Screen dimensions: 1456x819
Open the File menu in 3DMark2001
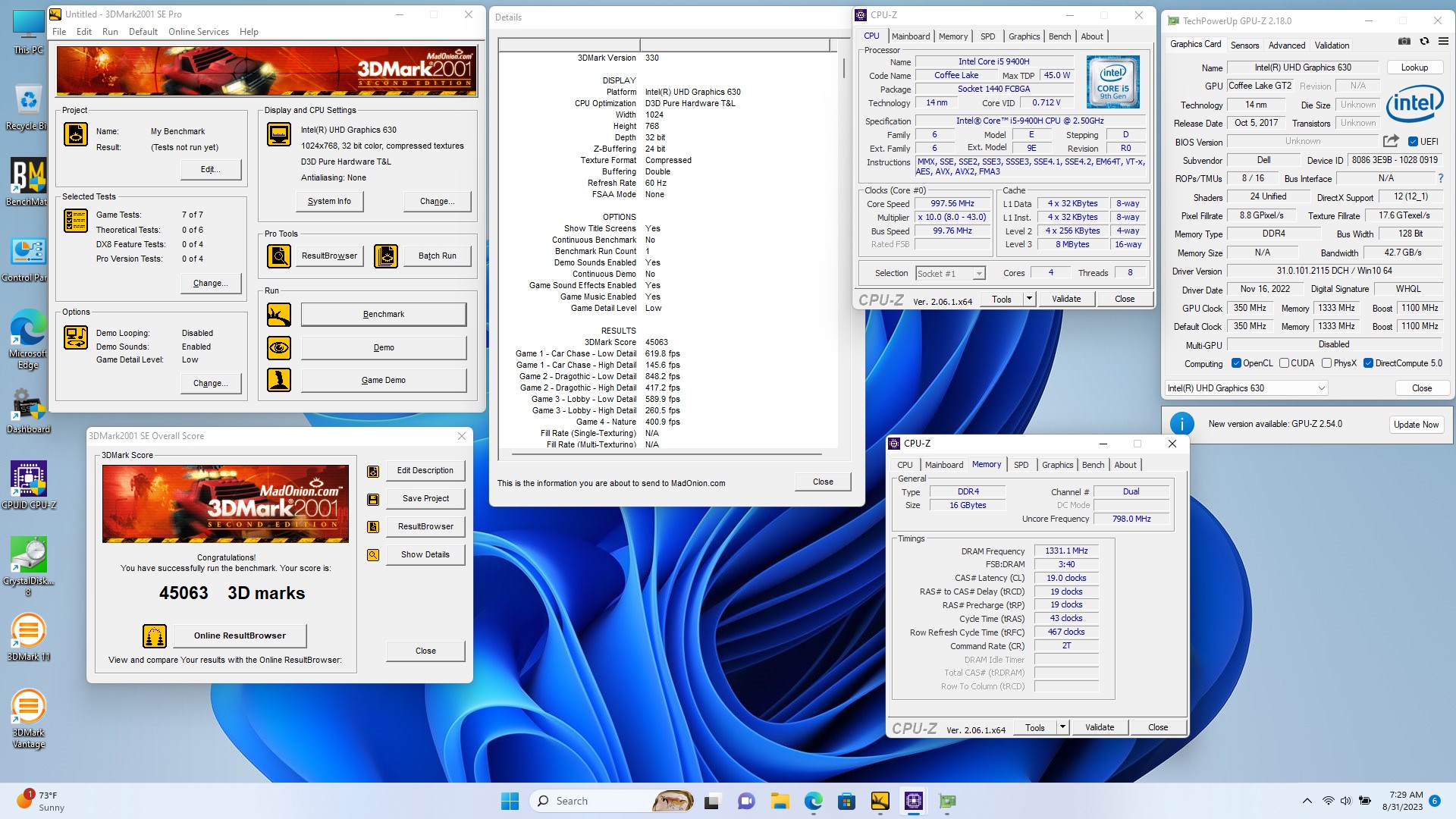coord(59,32)
